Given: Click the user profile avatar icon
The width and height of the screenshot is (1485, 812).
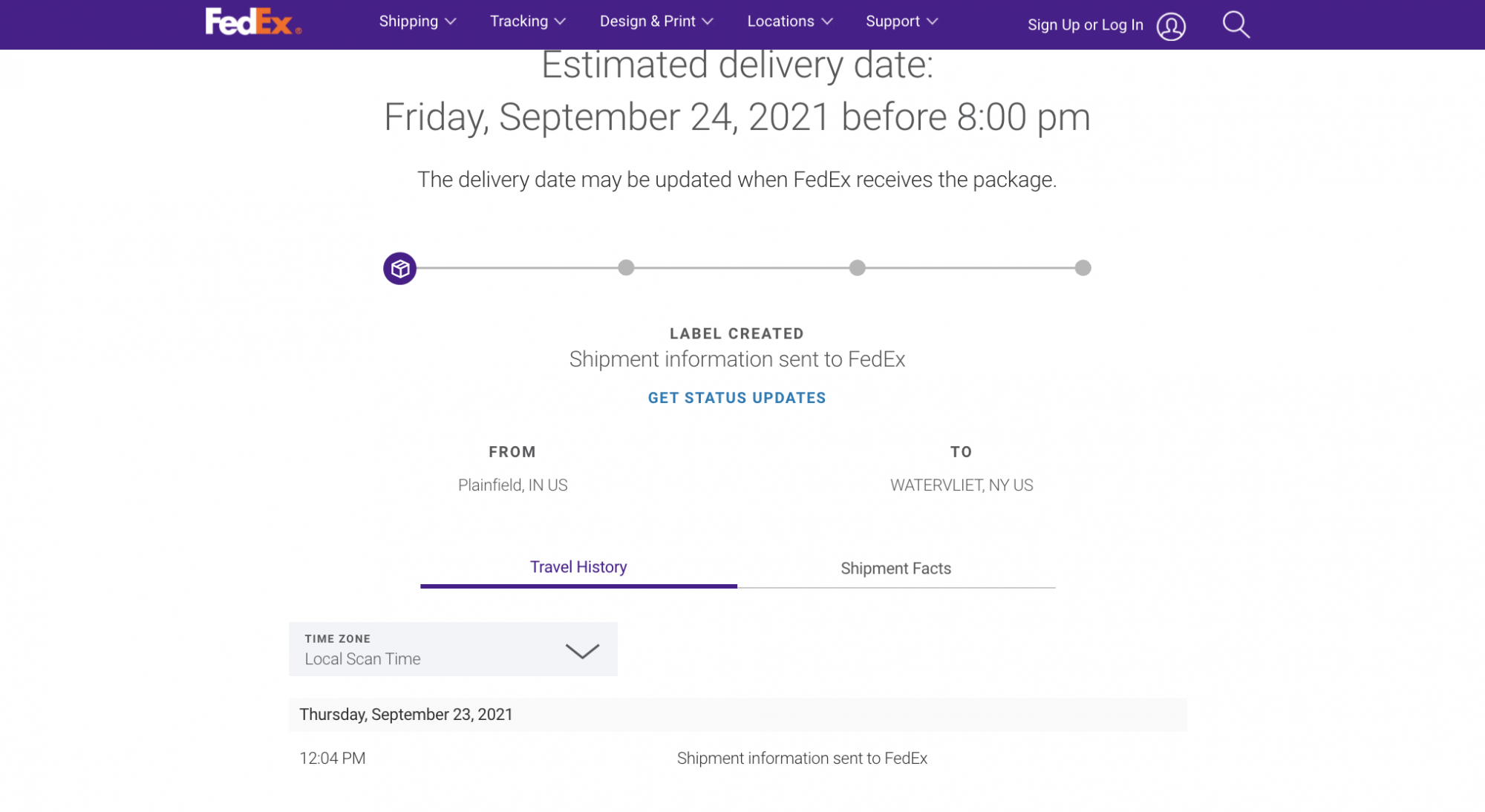Looking at the screenshot, I should 1171,26.
